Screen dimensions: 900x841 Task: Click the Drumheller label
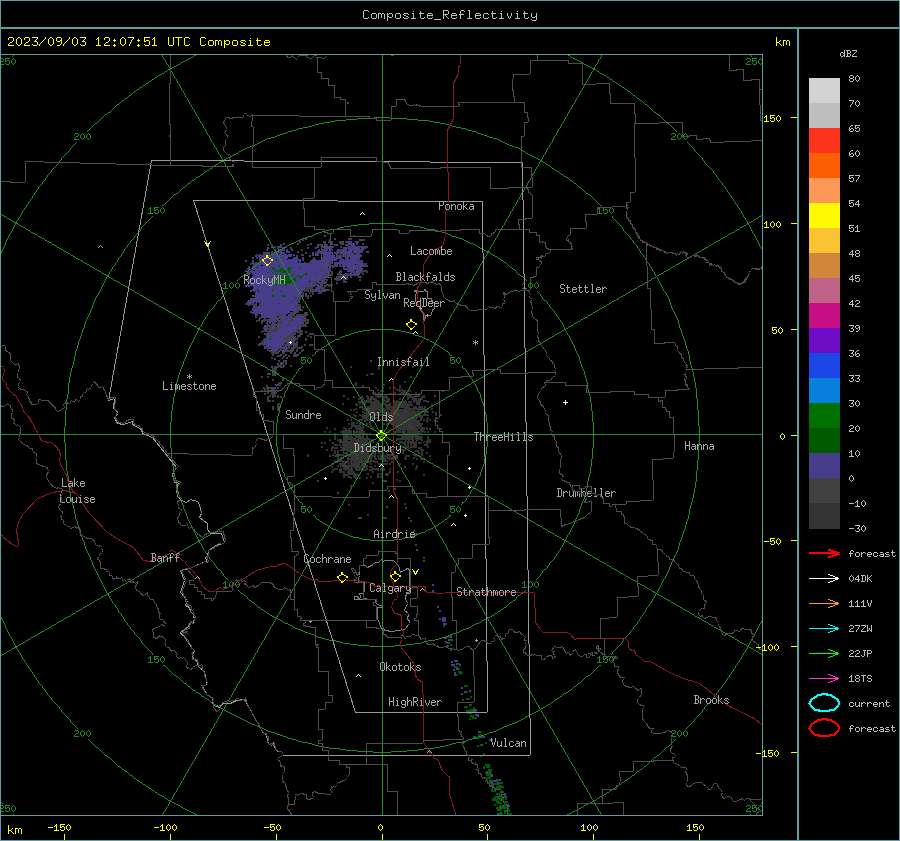(x=586, y=493)
